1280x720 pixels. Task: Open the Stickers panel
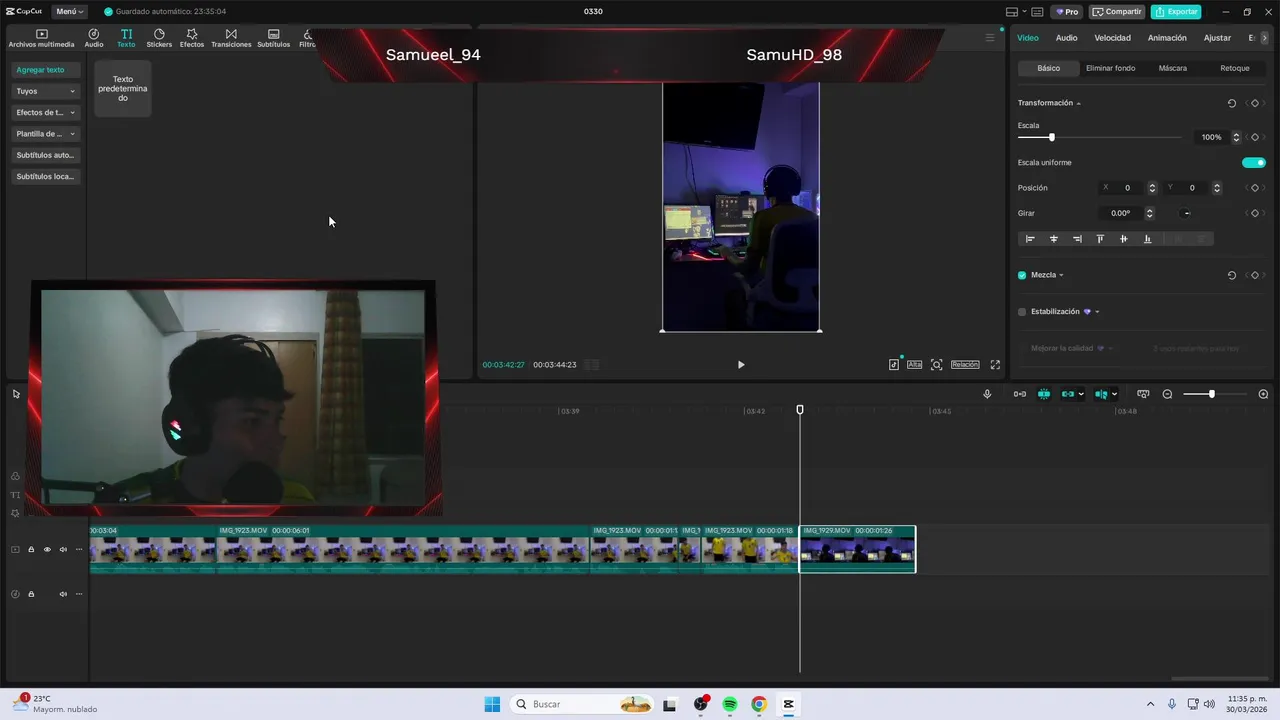(x=159, y=38)
